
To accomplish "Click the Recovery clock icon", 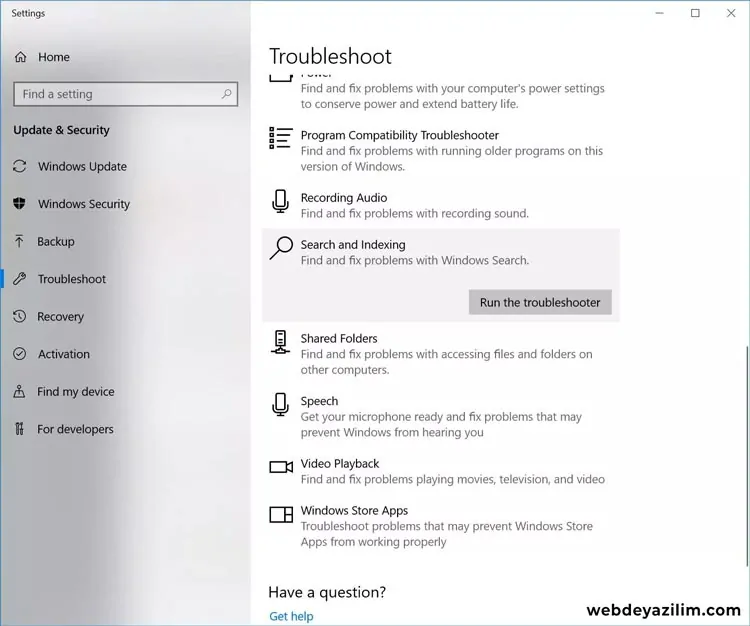I will pyautogui.click(x=20, y=316).
